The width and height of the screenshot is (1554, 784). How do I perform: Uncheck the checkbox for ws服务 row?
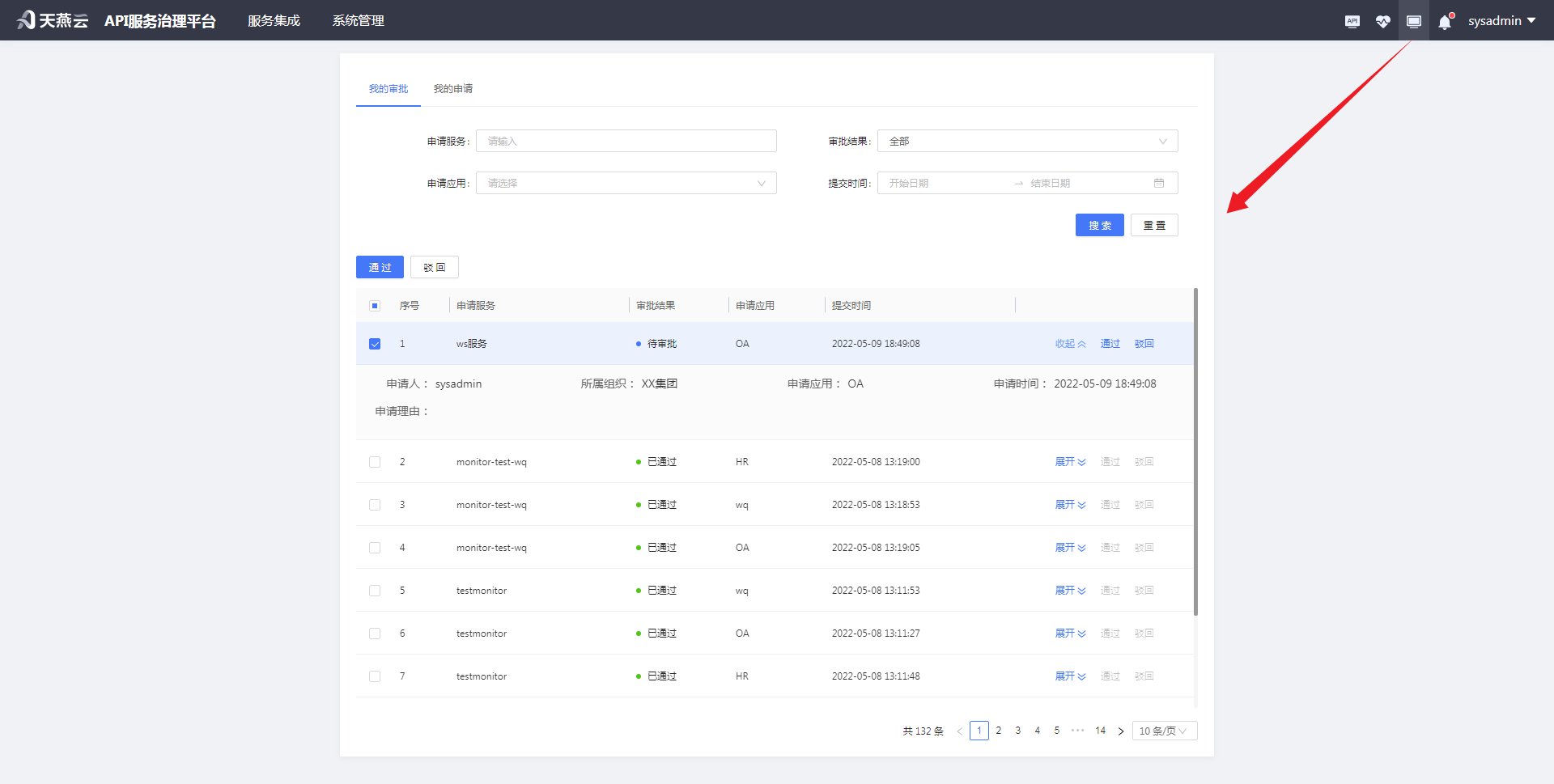coord(375,343)
